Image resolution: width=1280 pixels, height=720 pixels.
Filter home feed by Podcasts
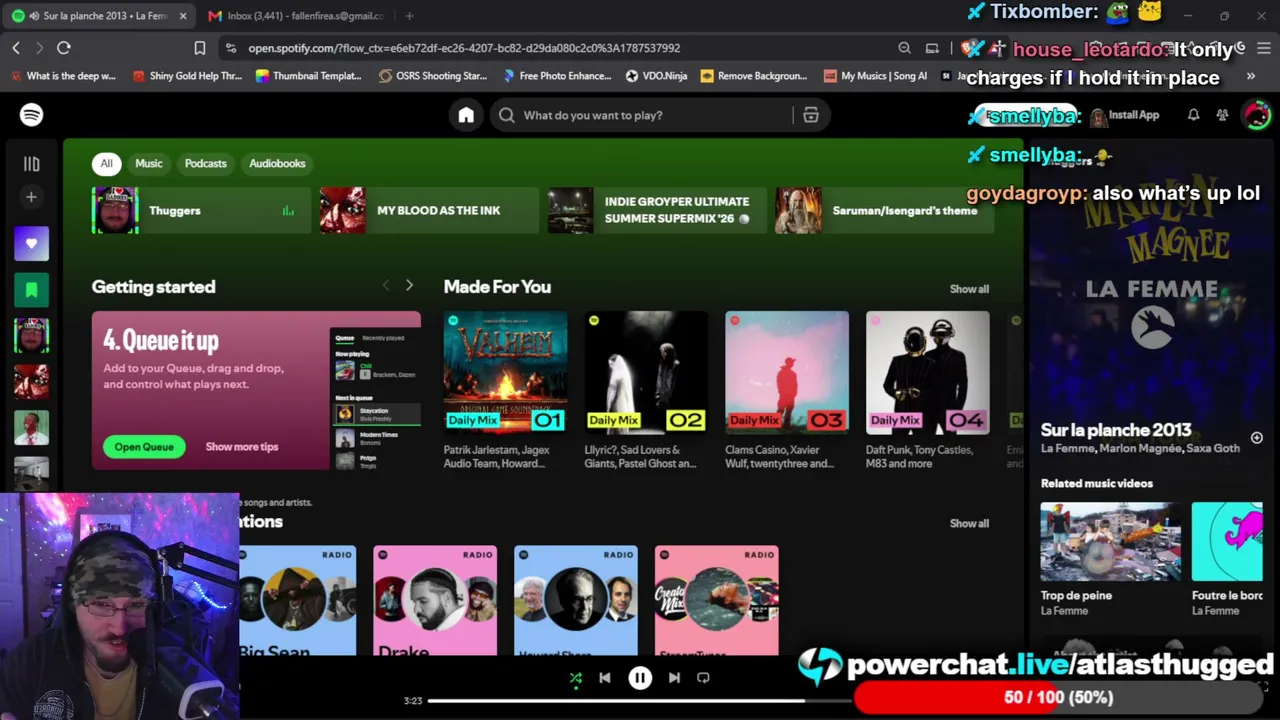coord(206,163)
